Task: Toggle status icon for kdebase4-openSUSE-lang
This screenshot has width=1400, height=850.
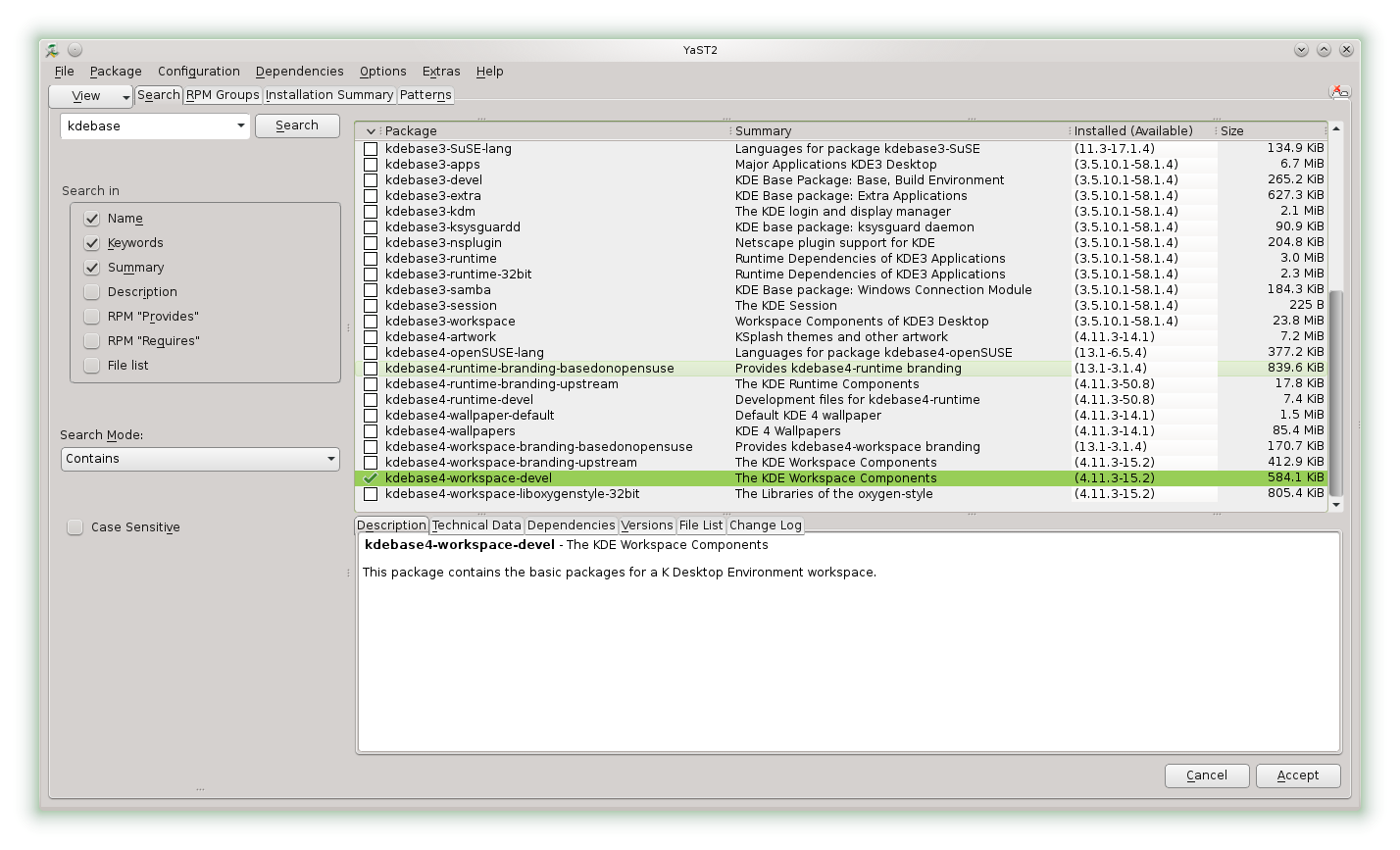Action: (371, 353)
